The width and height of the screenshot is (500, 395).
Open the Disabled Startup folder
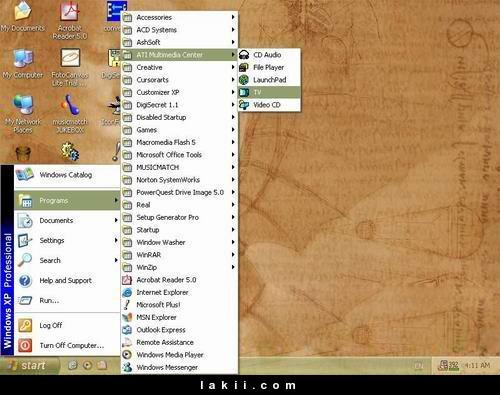coord(179,117)
